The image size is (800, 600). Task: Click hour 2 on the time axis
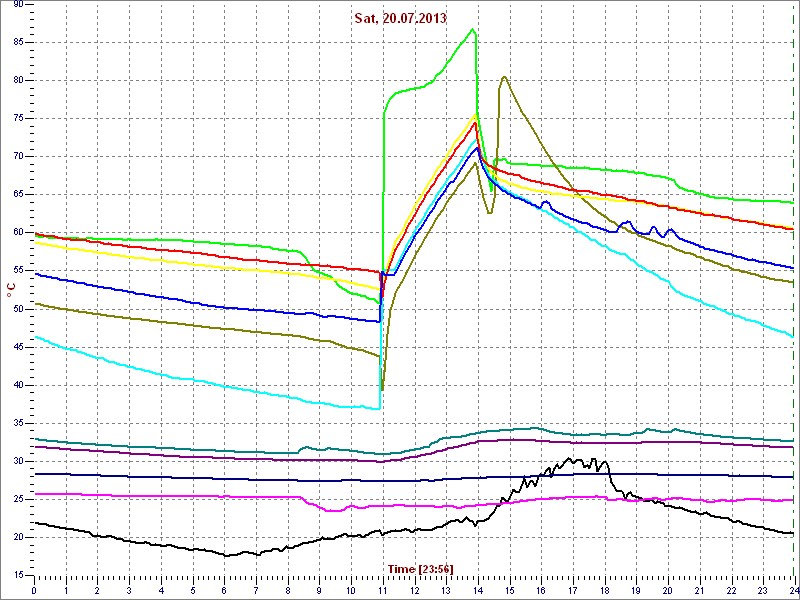click(97, 590)
